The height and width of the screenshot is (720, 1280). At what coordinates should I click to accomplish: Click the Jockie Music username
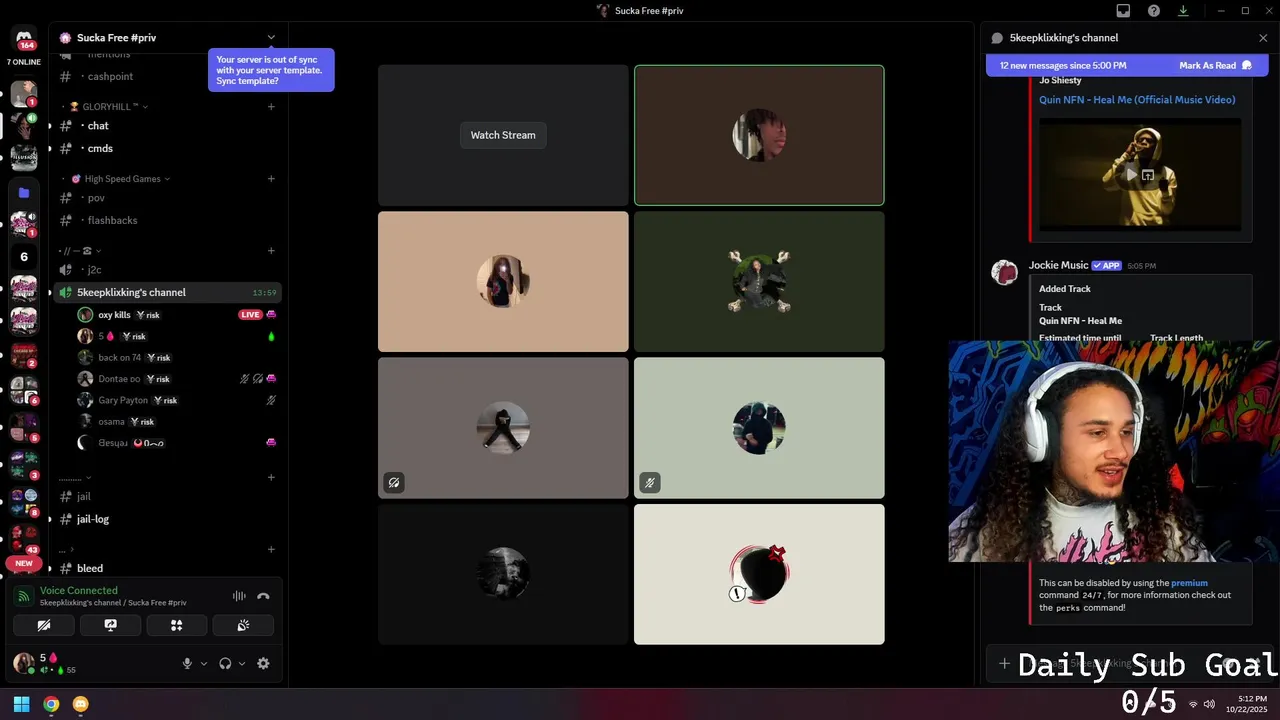[x=1058, y=265]
